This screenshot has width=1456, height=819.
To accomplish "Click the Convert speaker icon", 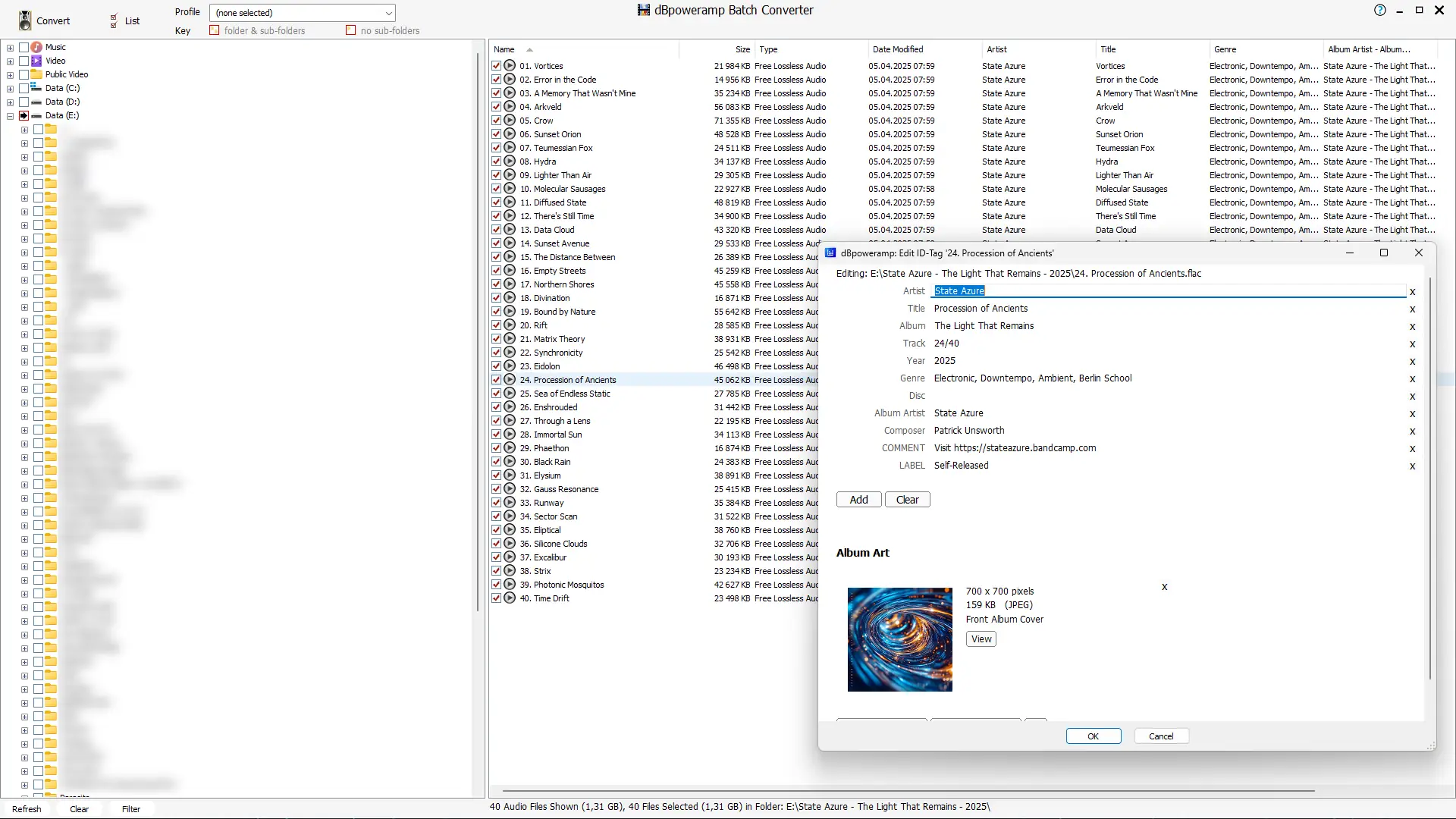I will (x=25, y=20).
